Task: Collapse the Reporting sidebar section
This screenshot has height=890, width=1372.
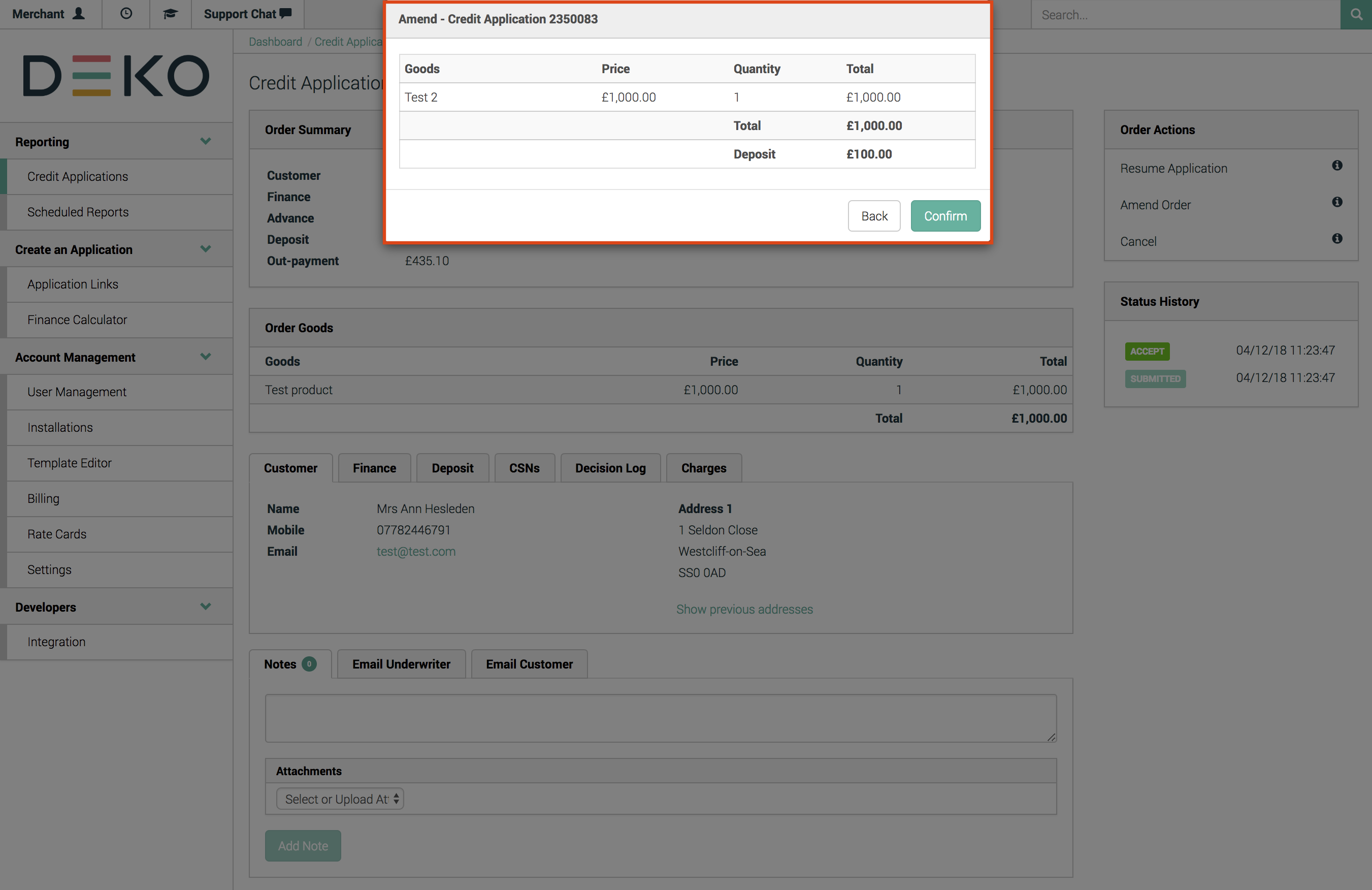Action: tap(205, 141)
